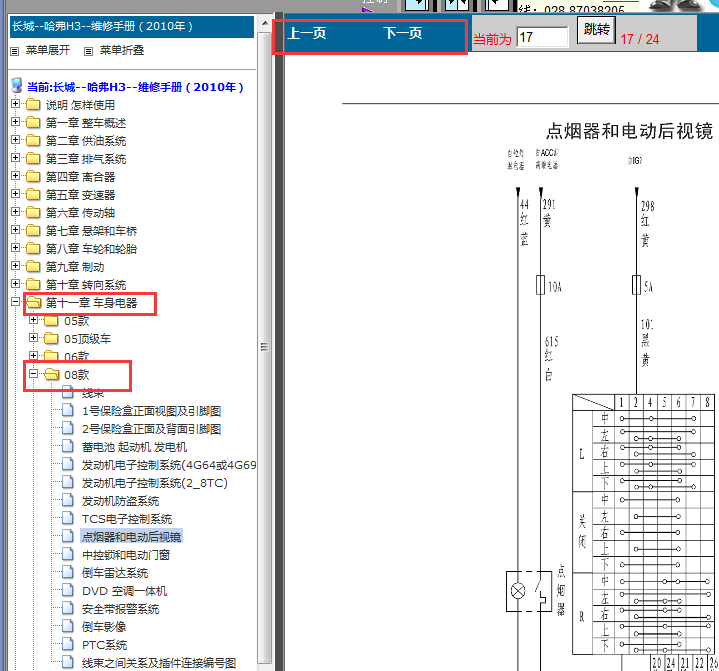Select 第八章 车轮和轮胎 in tree
The height and width of the screenshot is (671, 719).
tap(91, 249)
